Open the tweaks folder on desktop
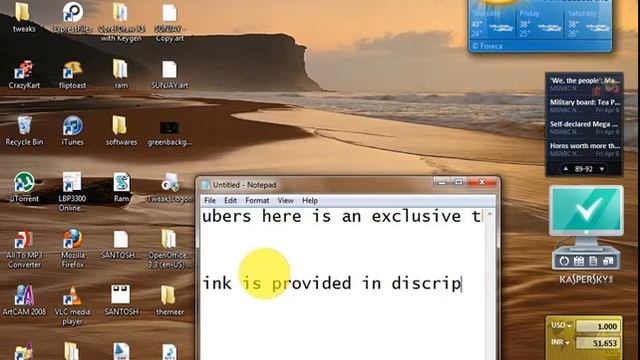 (x=24, y=16)
